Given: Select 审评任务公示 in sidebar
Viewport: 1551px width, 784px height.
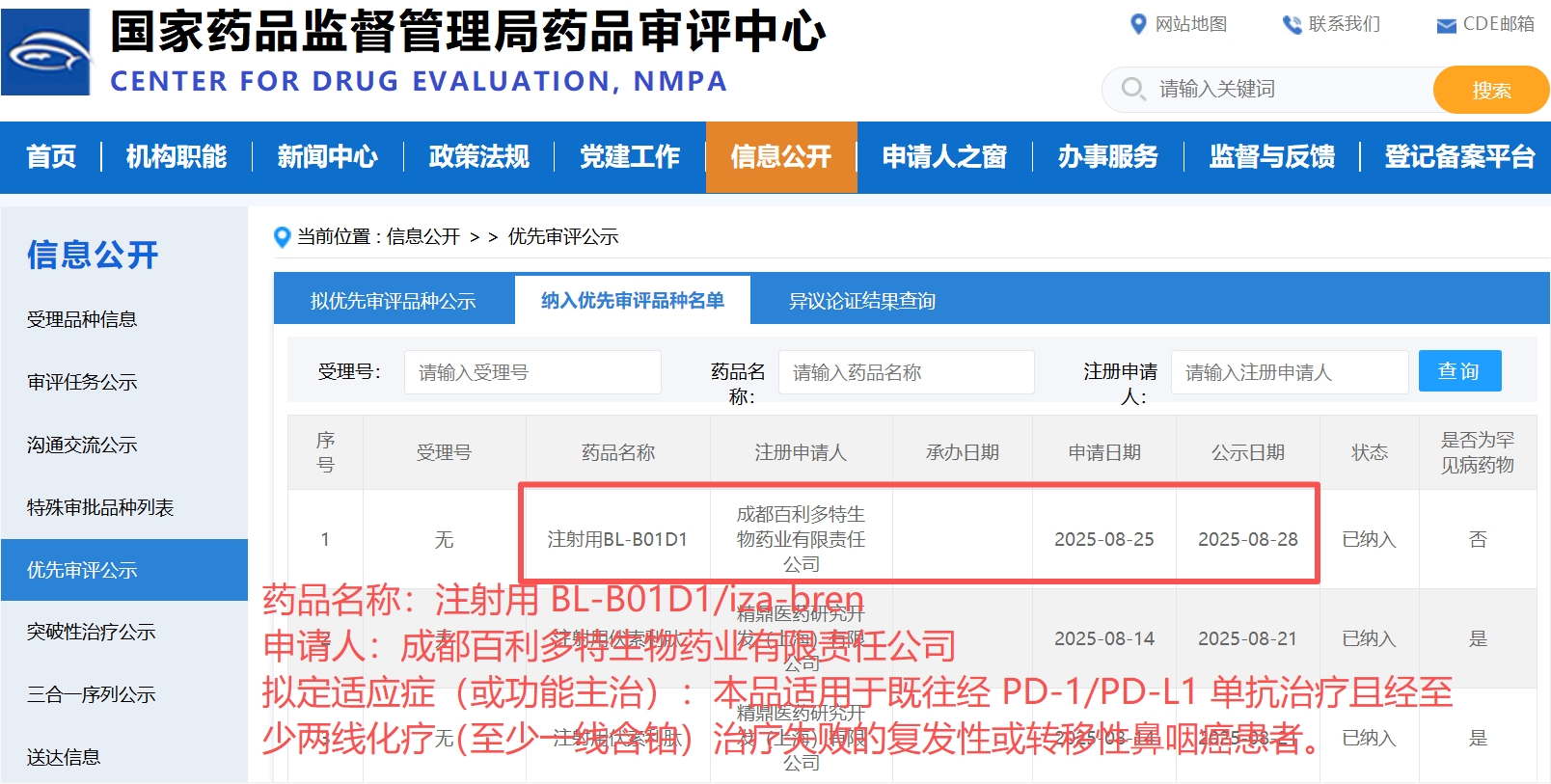Looking at the screenshot, I should click(x=82, y=382).
